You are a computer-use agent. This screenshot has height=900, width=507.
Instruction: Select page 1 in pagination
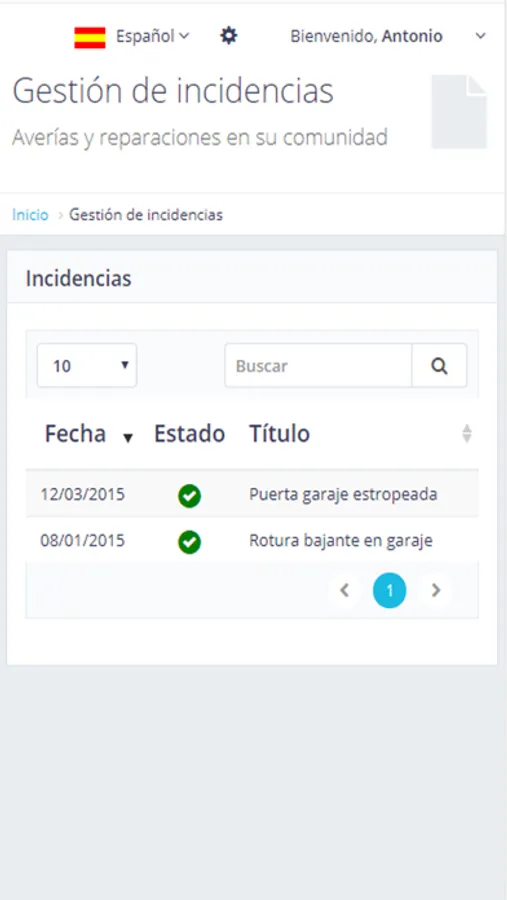point(389,591)
